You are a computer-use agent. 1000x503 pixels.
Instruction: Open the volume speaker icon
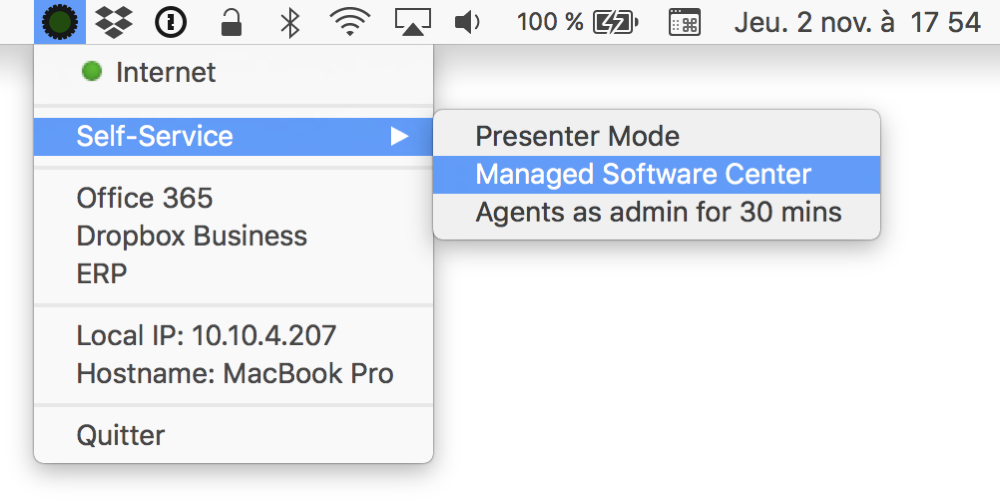pos(467,21)
